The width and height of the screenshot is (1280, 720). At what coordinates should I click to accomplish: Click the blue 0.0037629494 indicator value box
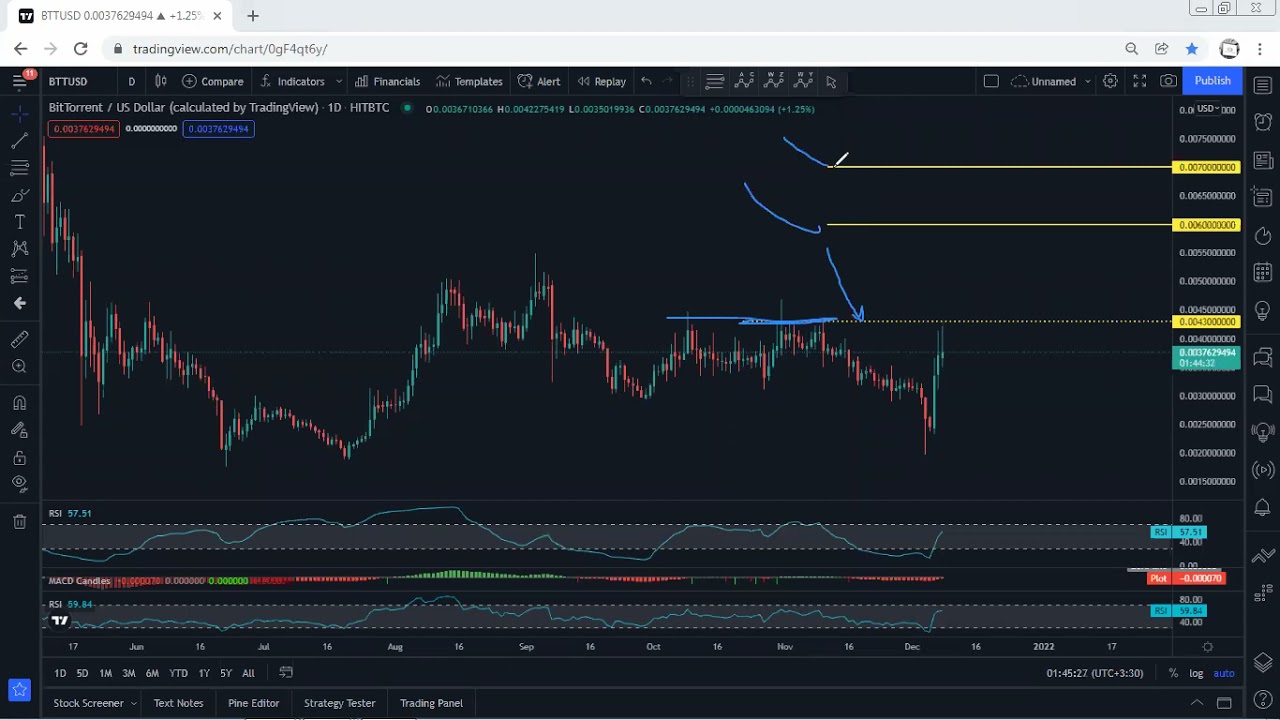tap(218, 129)
